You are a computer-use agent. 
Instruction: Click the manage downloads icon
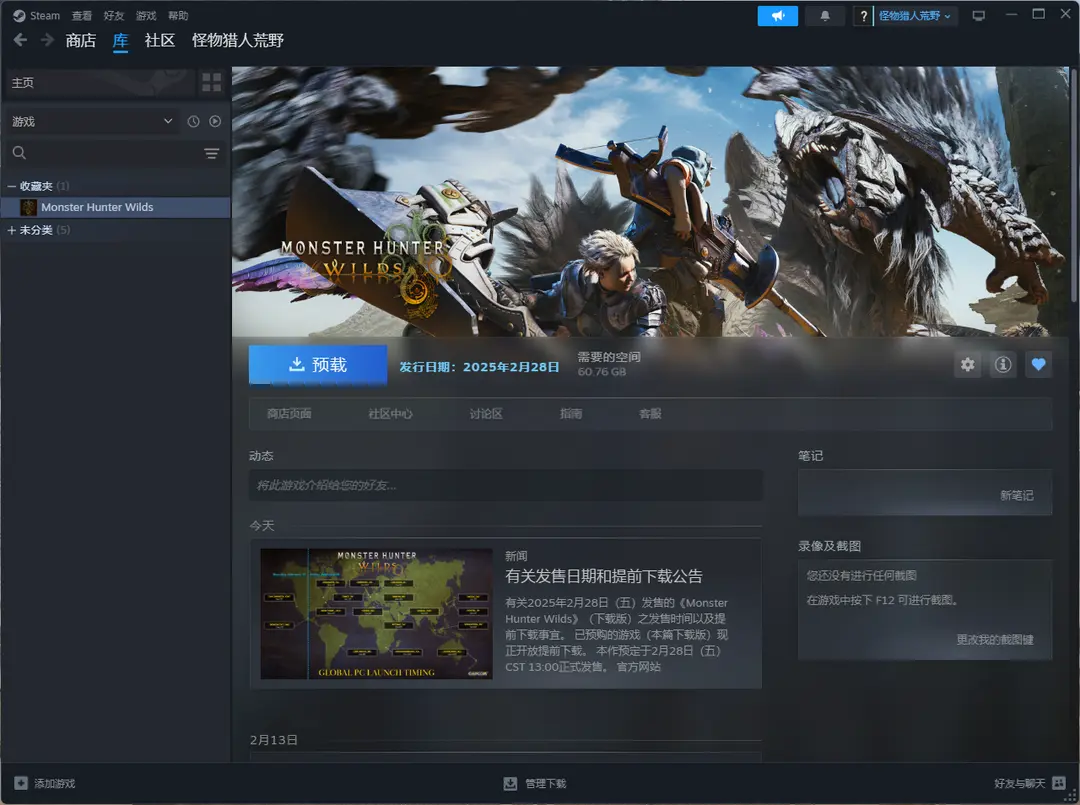(510, 783)
